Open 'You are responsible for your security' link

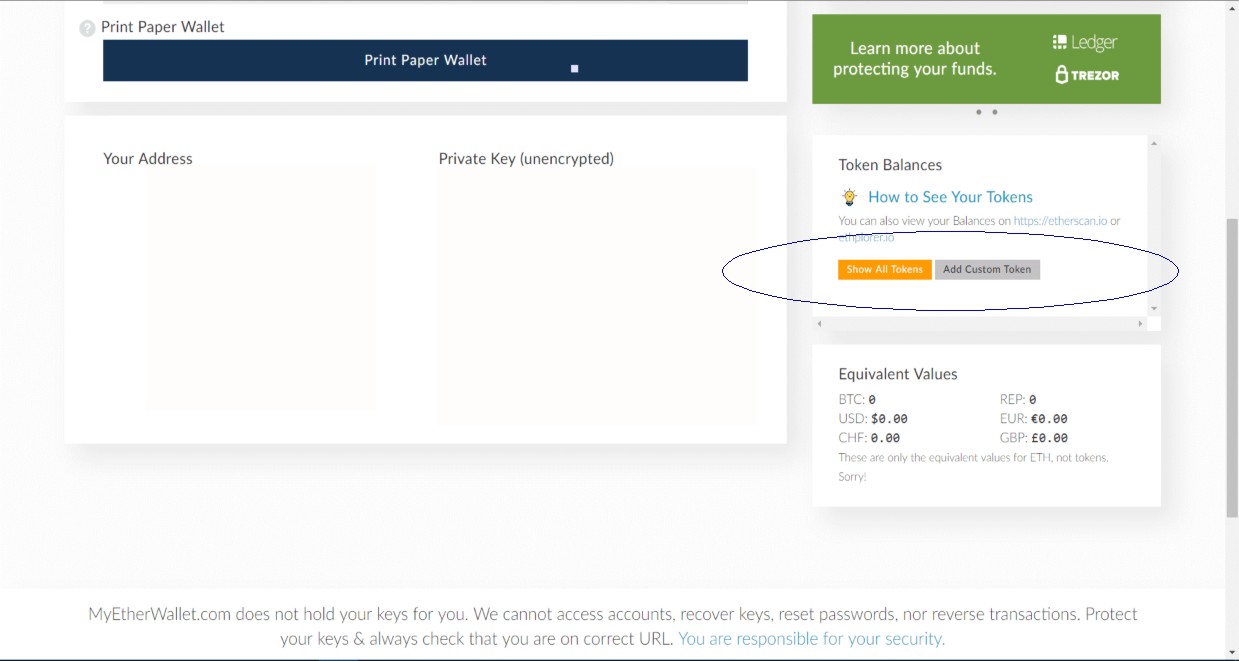(811, 638)
